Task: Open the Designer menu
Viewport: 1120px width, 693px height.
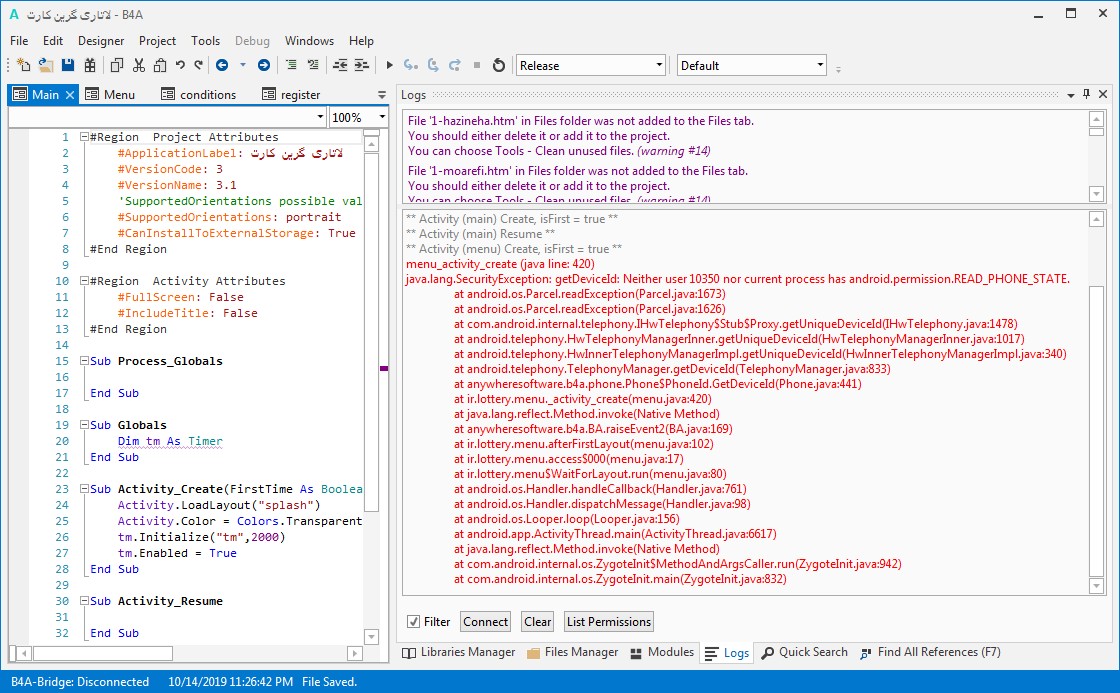Action: coord(101,41)
